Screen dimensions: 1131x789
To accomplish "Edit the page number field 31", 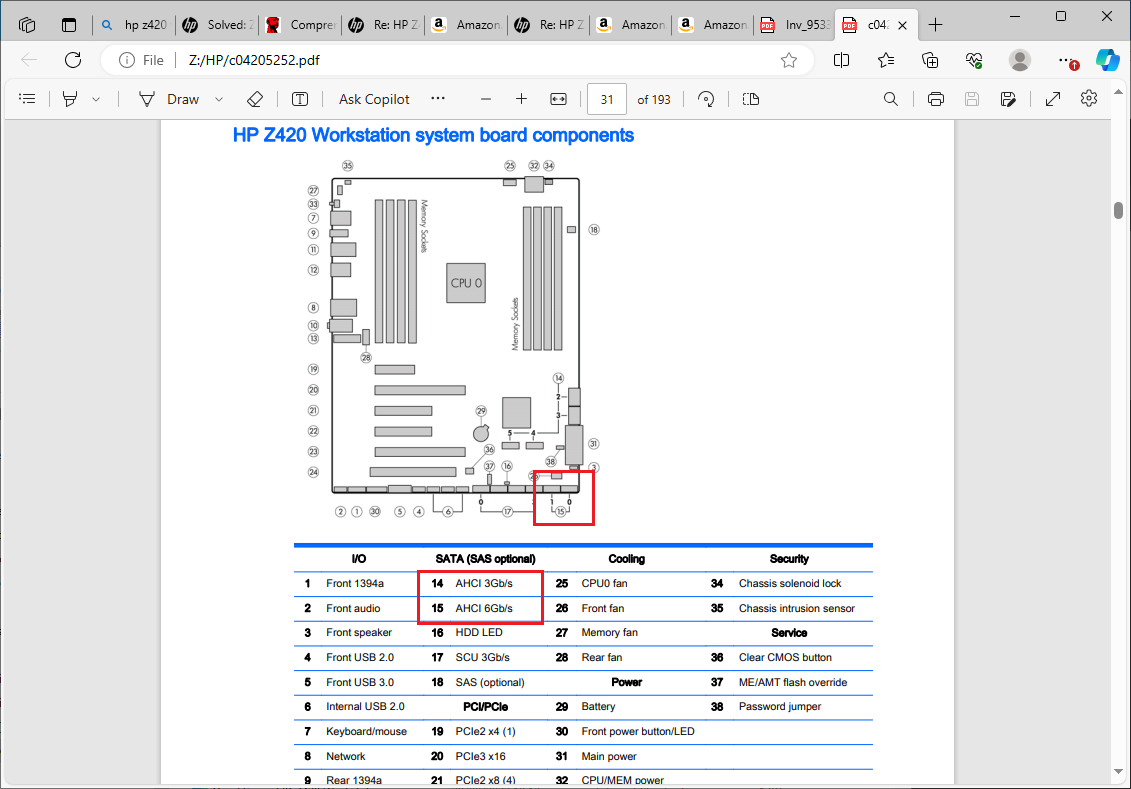I will (x=607, y=99).
